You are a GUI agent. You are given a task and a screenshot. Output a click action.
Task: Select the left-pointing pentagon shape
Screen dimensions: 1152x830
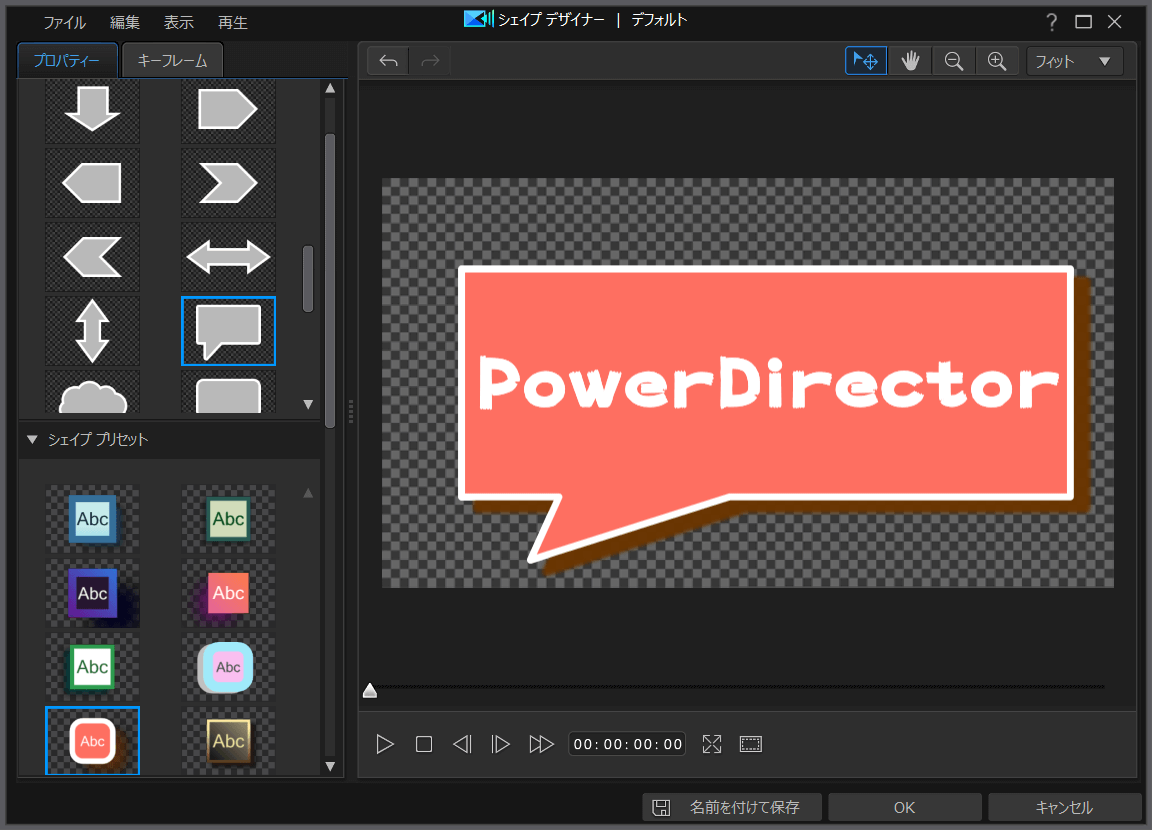93,183
